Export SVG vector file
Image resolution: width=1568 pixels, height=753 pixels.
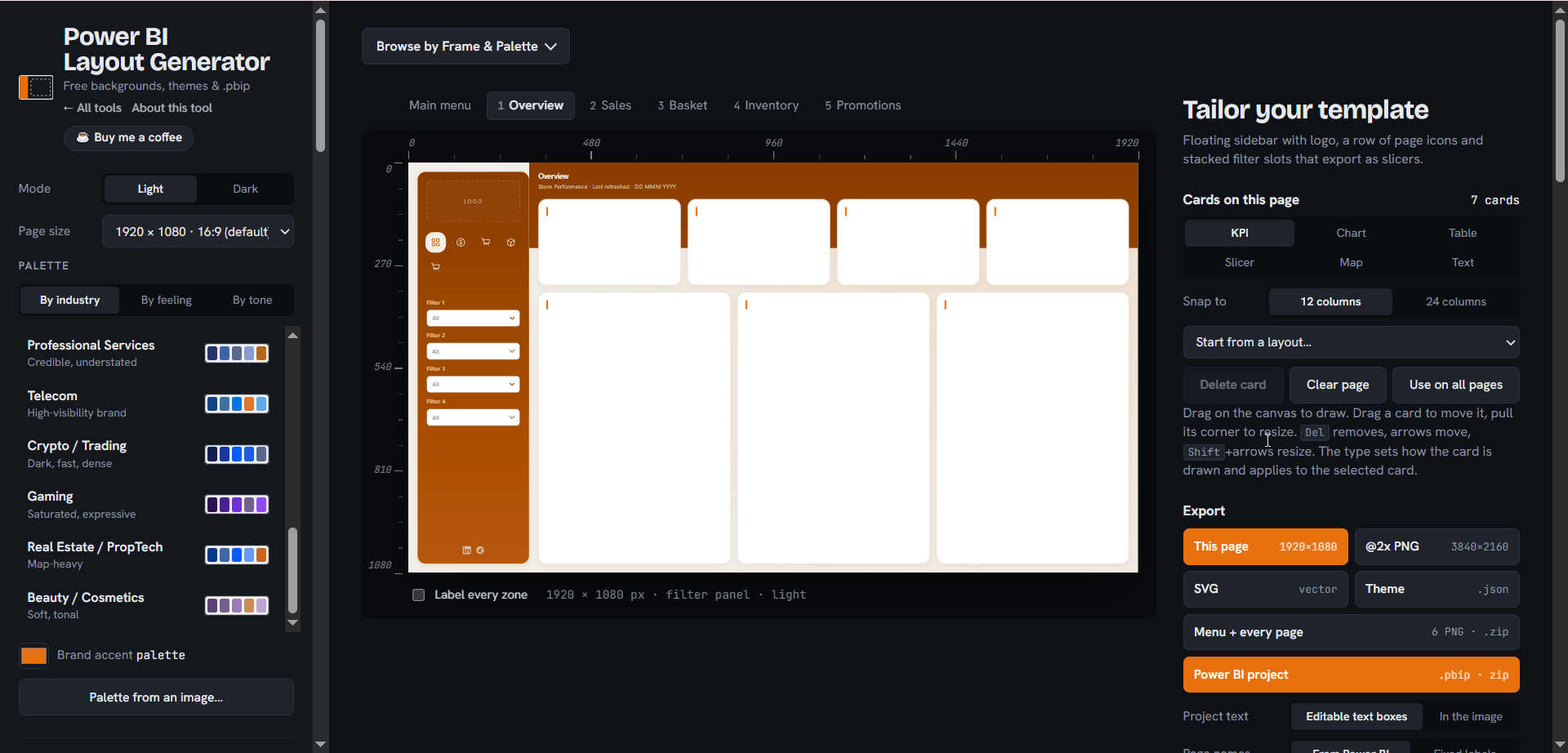pyautogui.click(x=1265, y=589)
